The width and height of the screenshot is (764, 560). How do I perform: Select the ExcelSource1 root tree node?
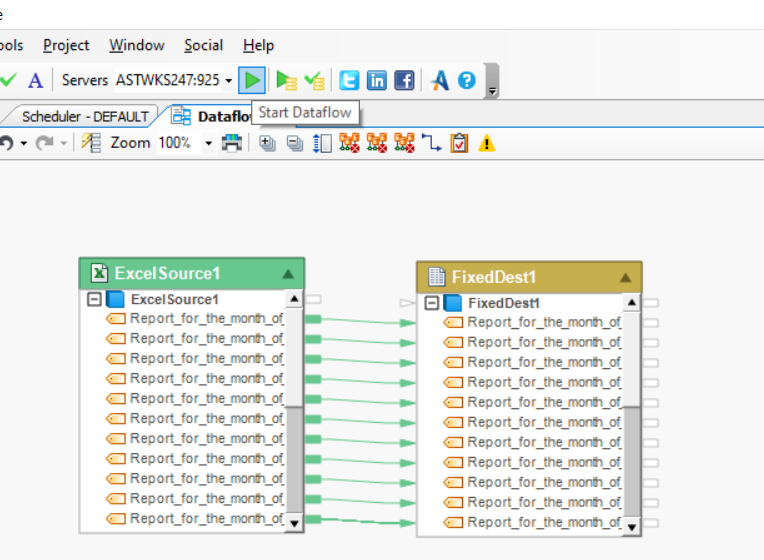tap(174, 299)
